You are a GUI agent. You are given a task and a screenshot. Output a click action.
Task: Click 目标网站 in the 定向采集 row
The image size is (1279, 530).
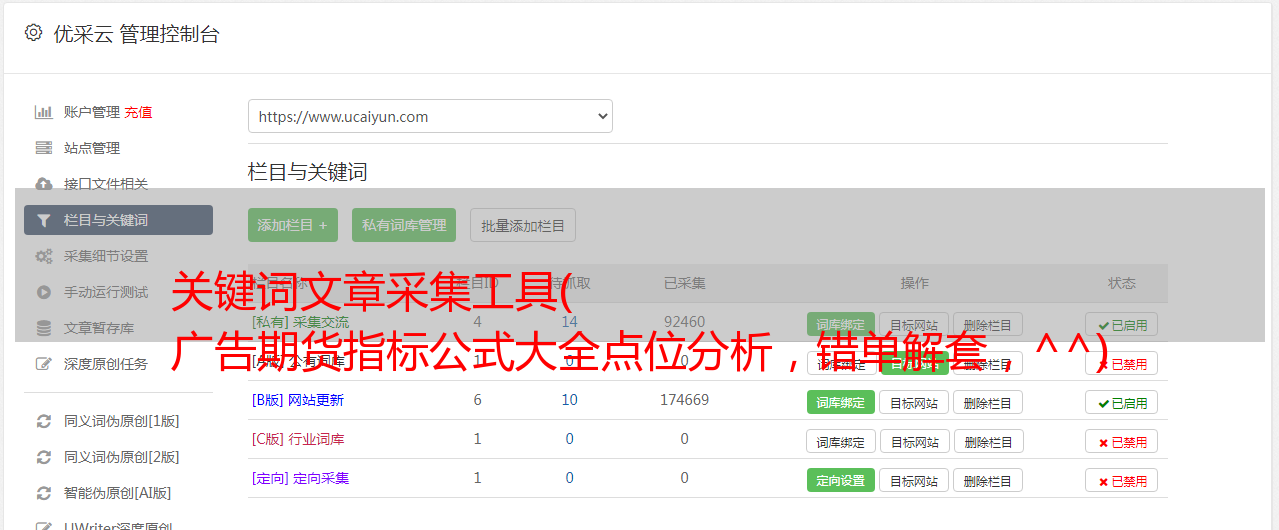click(x=914, y=480)
